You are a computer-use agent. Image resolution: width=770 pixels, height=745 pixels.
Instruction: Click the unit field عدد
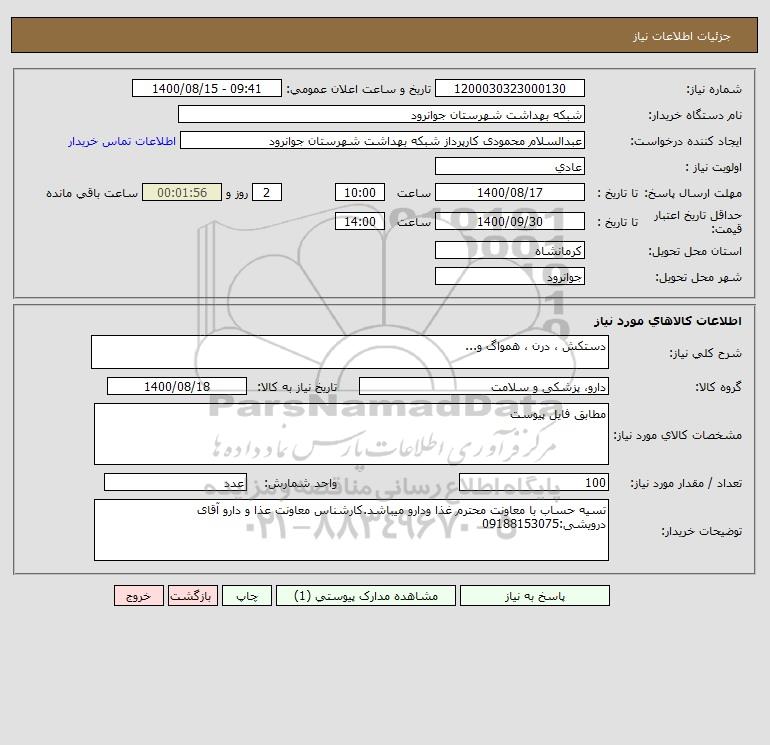175,482
